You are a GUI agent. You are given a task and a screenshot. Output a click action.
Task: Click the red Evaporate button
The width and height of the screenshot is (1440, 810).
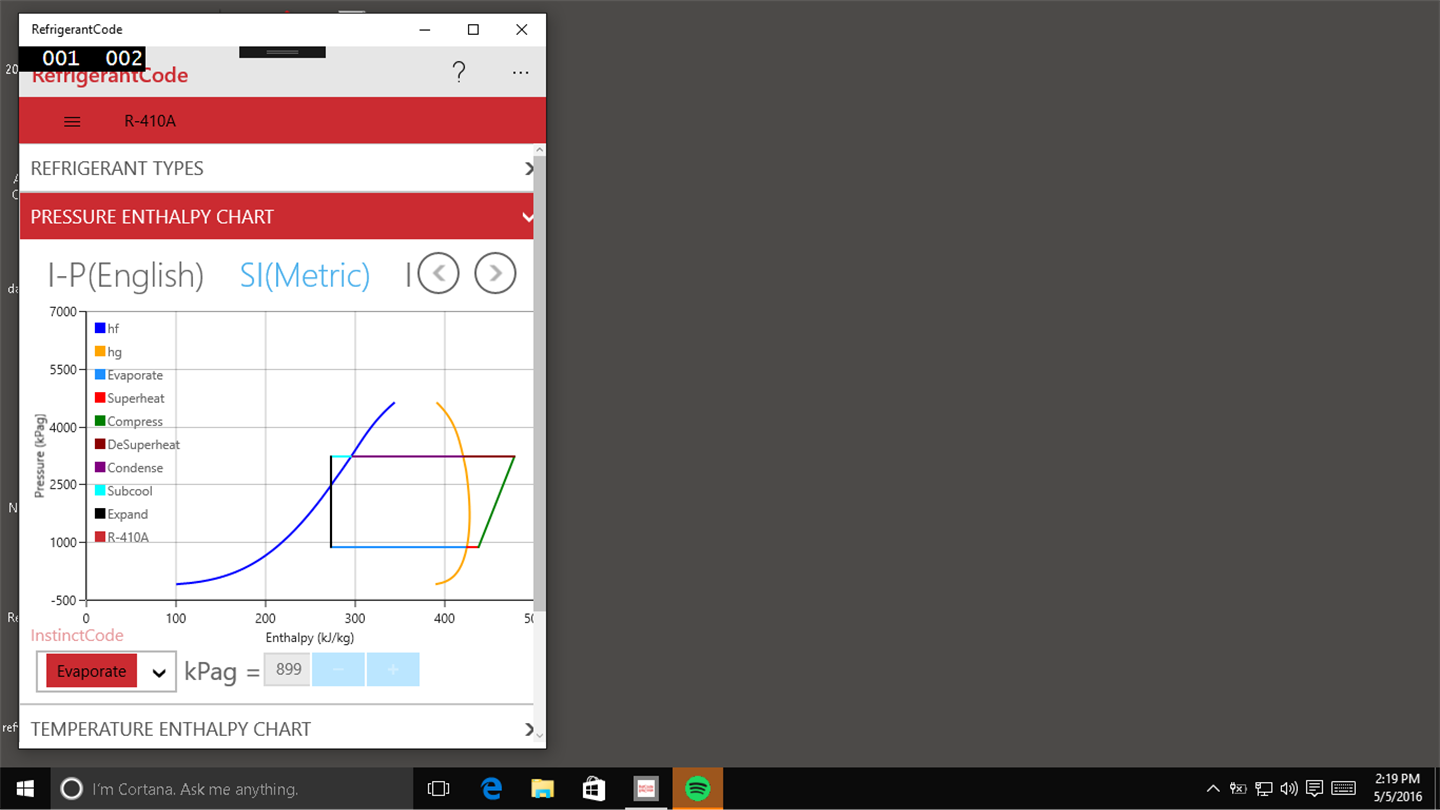pos(92,671)
